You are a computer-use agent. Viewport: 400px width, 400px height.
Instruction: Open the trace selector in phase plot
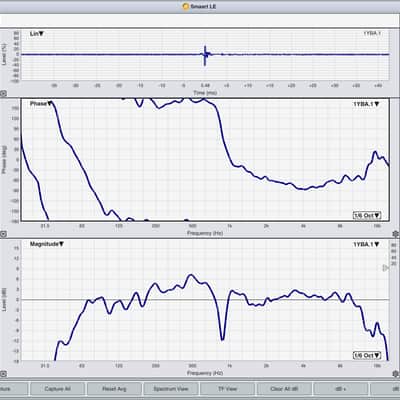[x=366, y=104]
